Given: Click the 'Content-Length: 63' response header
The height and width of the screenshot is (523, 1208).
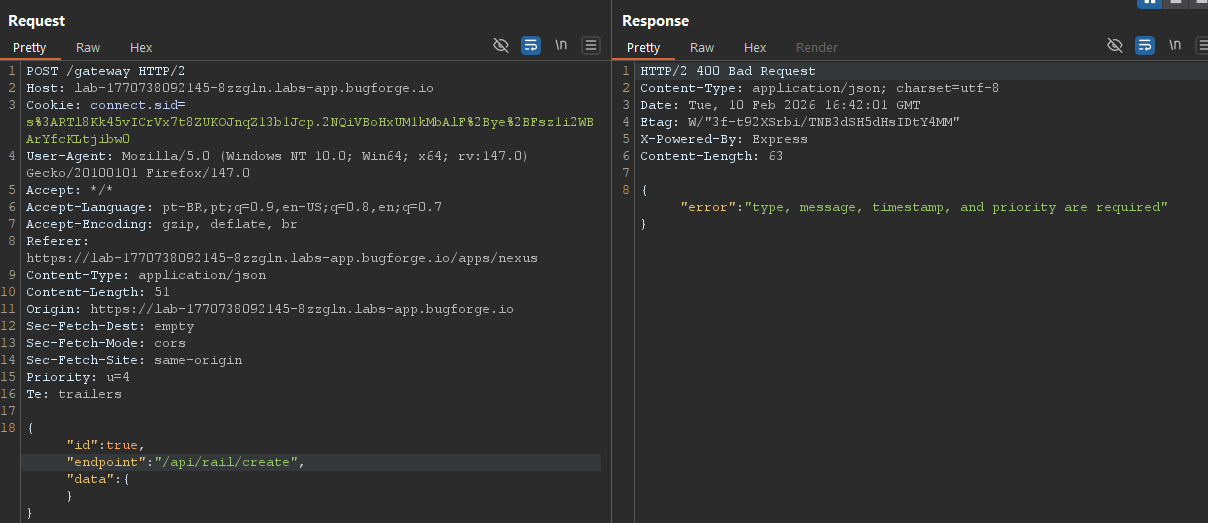Looking at the screenshot, I should [712, 156].
